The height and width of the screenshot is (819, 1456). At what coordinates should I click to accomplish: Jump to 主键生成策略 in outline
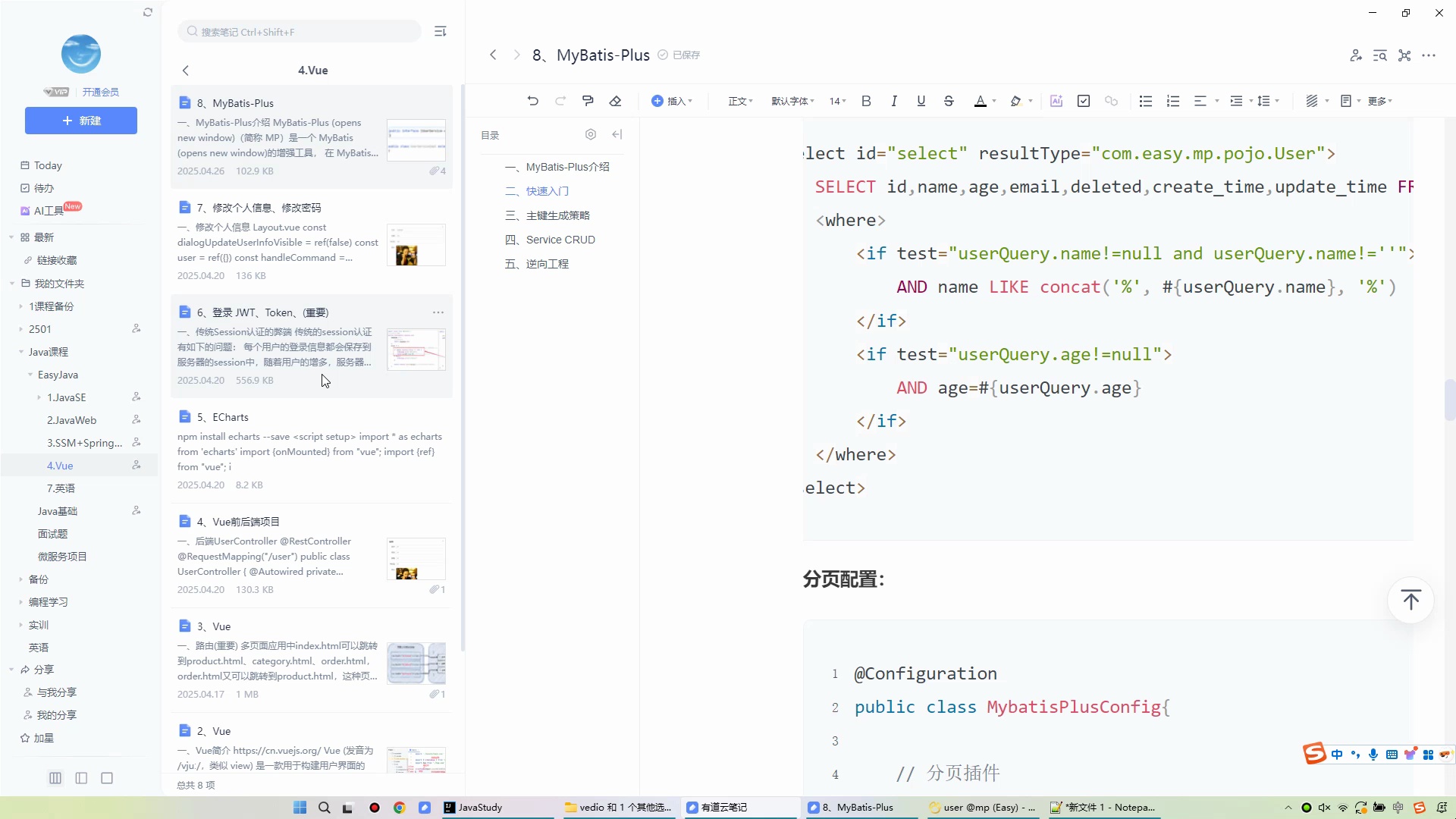(547, 215)
